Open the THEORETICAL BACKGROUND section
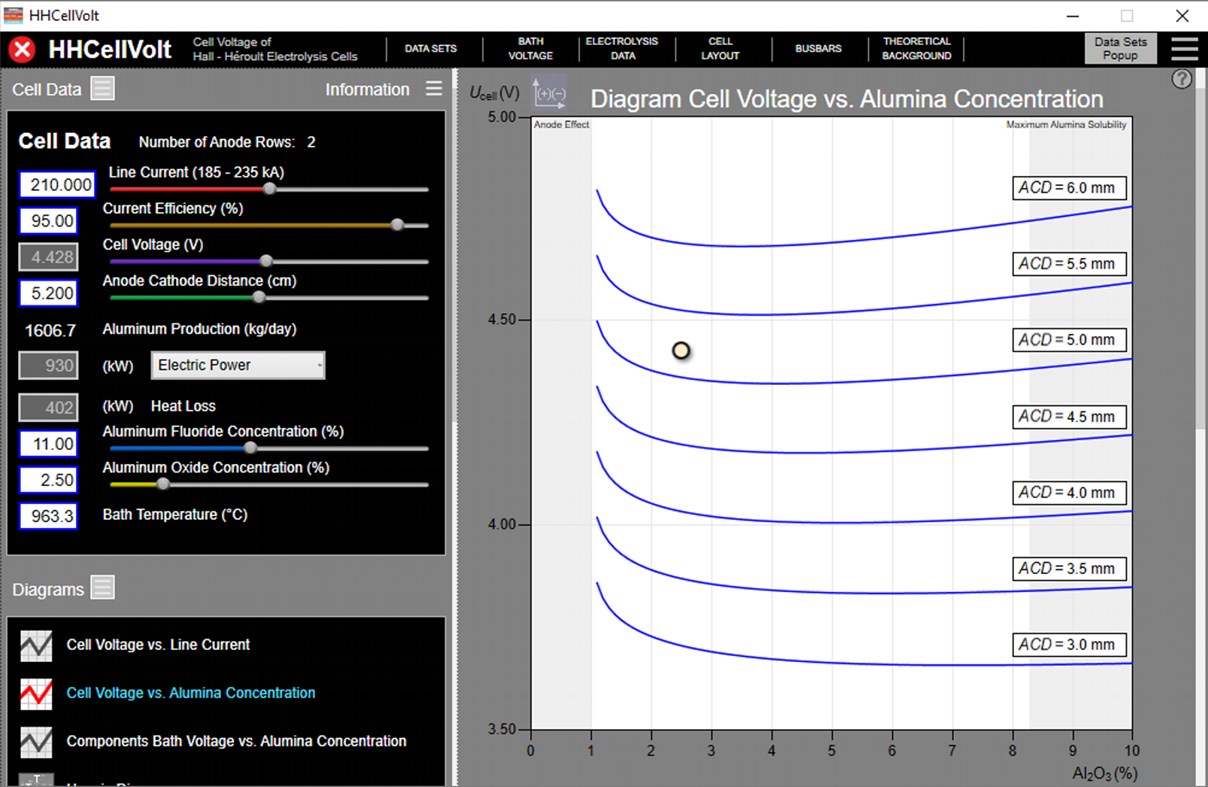 coord(916,48)
